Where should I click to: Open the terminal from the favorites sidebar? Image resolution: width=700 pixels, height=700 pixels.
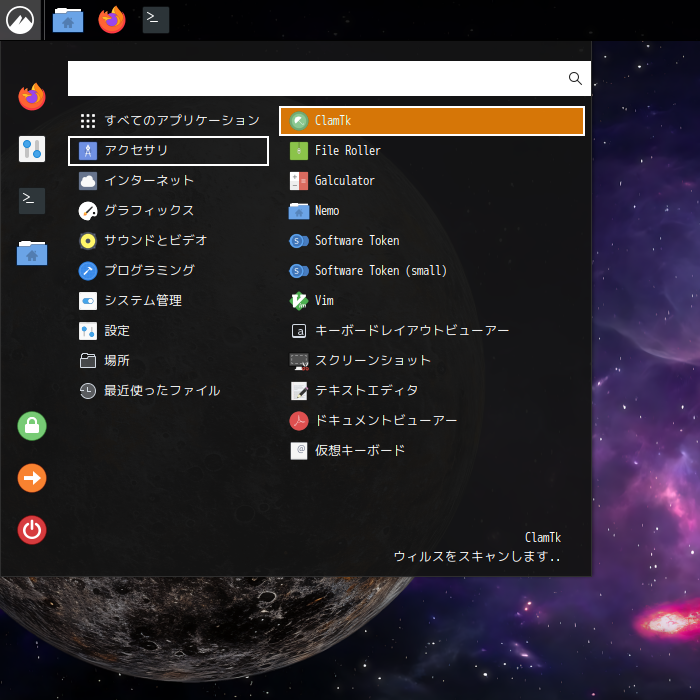[32, 201]
